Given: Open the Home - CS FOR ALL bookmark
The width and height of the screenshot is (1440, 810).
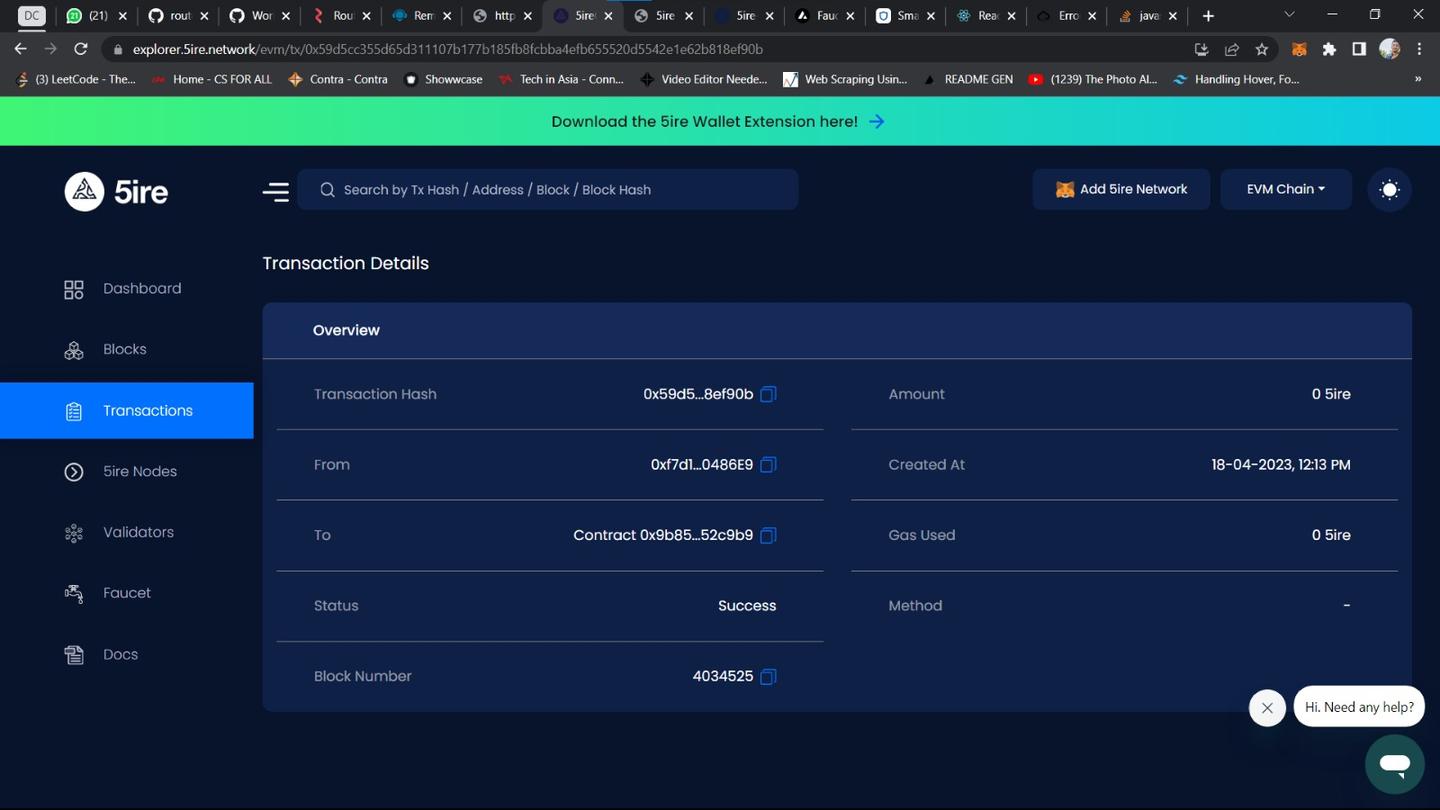Looking at the screenshot, I should point(212,79).
